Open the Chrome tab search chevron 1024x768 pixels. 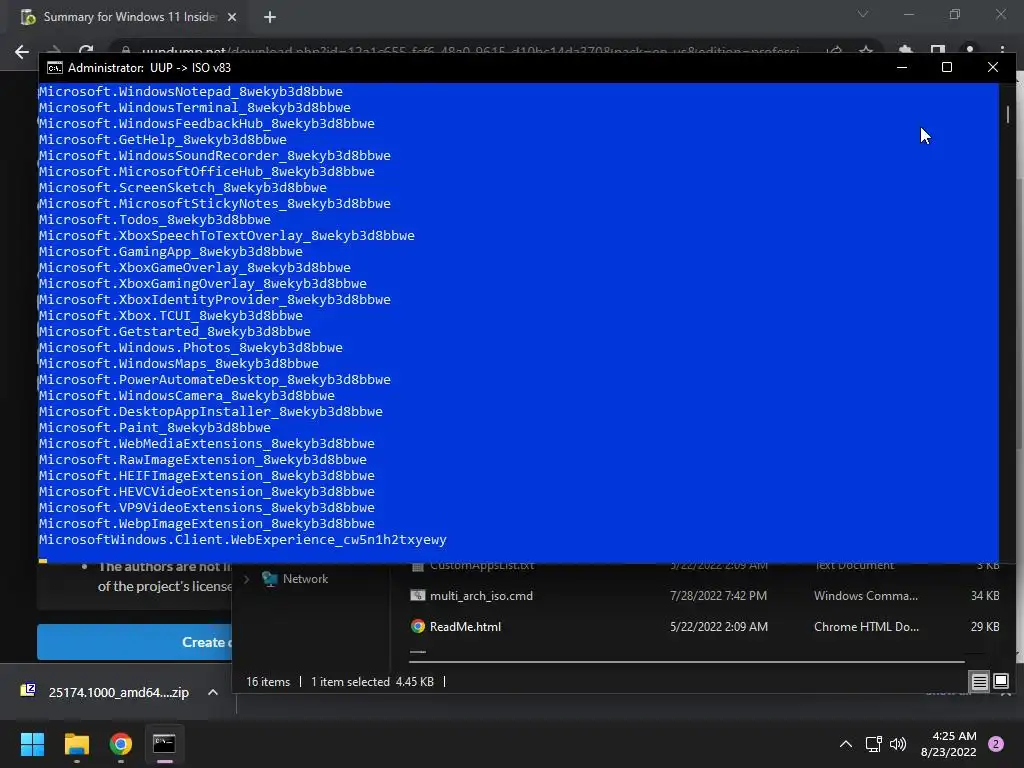click(863, 14)
